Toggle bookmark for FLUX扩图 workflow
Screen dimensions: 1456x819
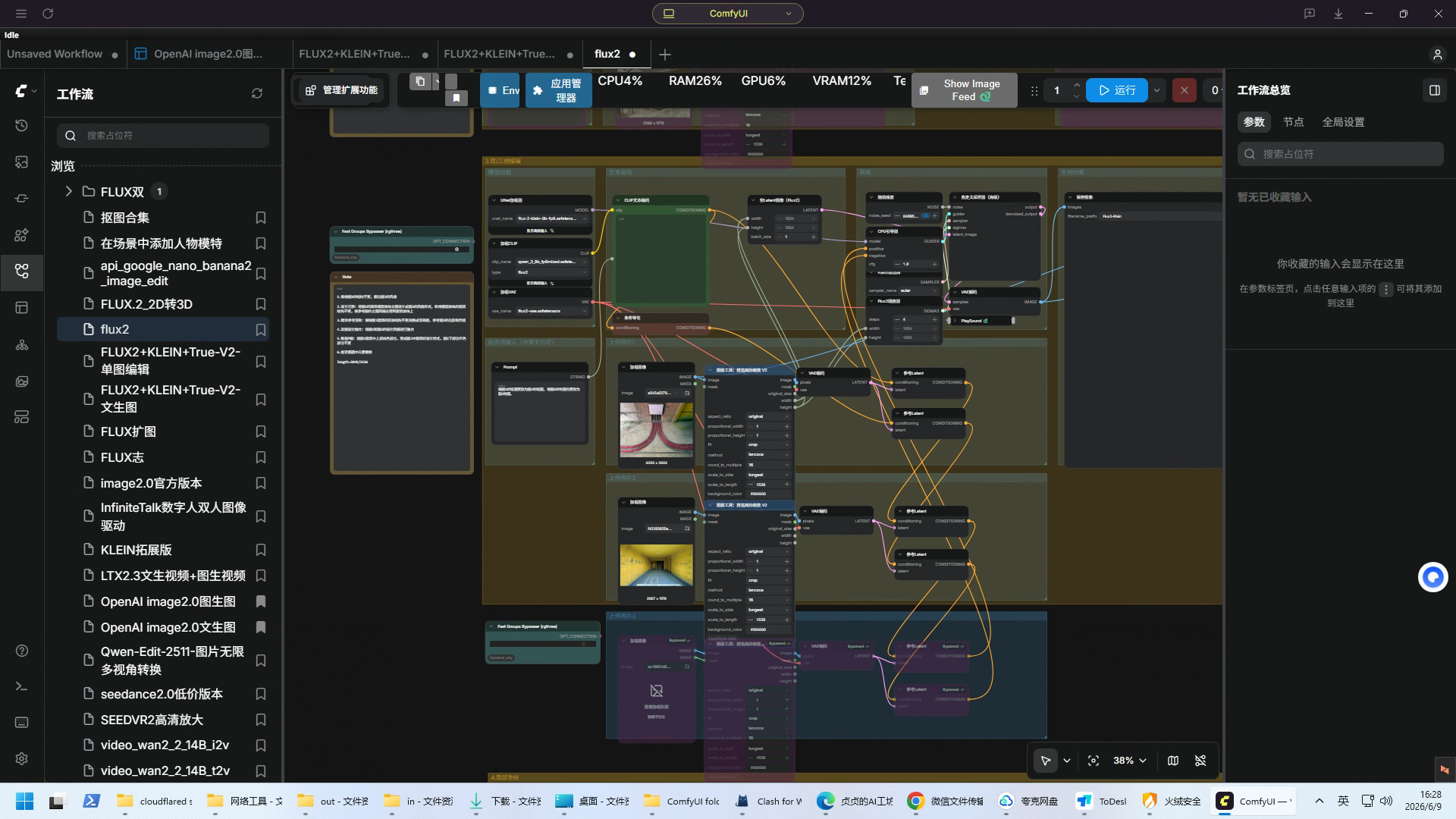pyautogui.click(x=260, y=431)
